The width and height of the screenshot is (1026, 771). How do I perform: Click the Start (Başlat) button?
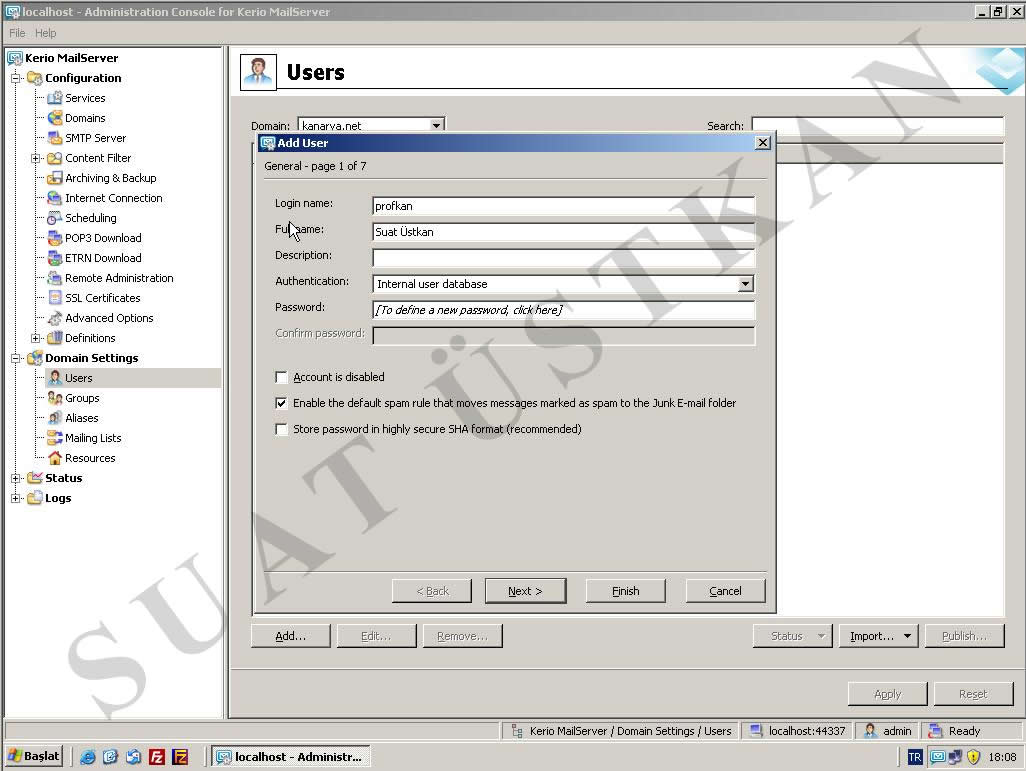coord(35,757)
